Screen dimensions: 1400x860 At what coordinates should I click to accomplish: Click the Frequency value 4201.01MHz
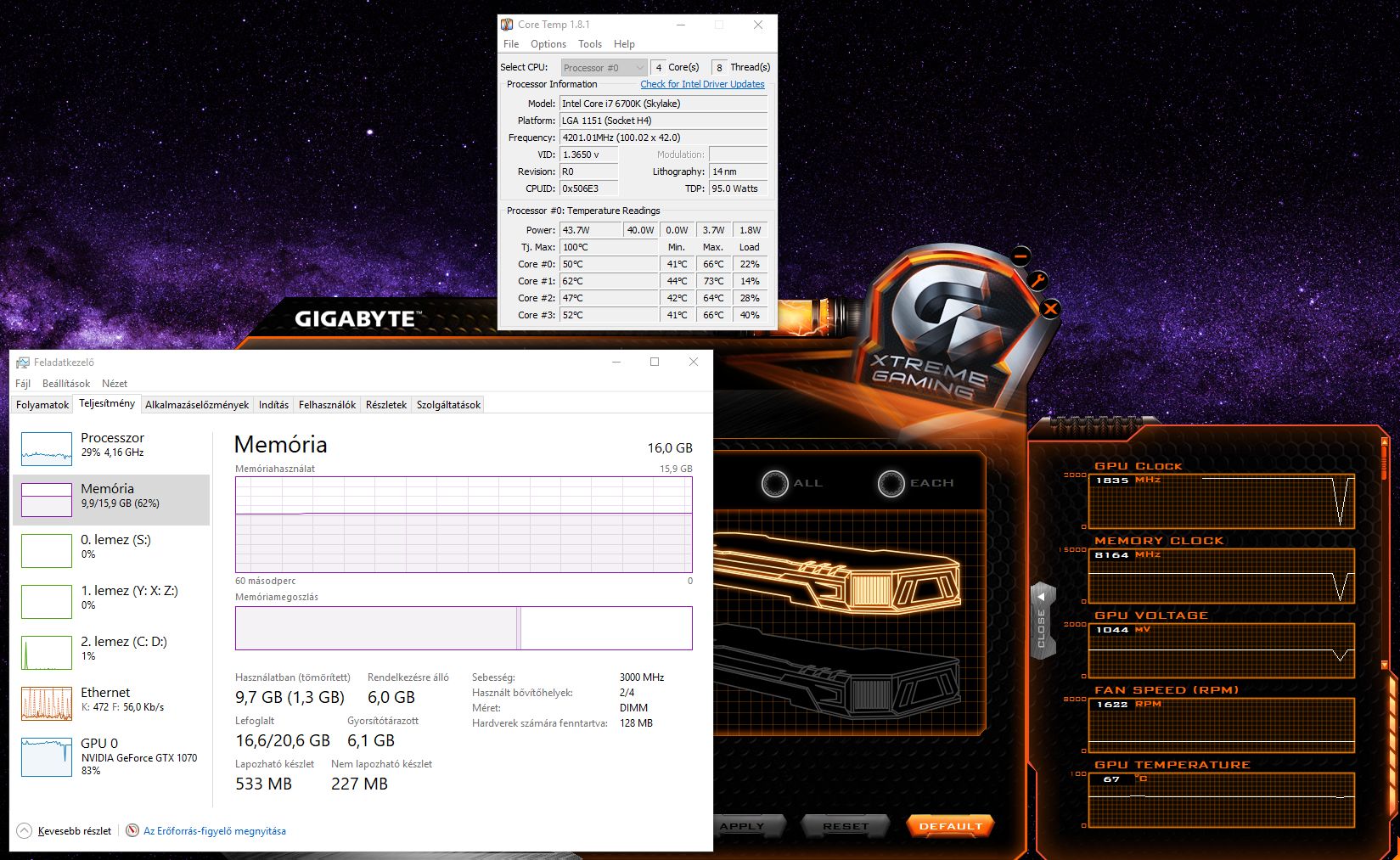click(x=664, y=138)
